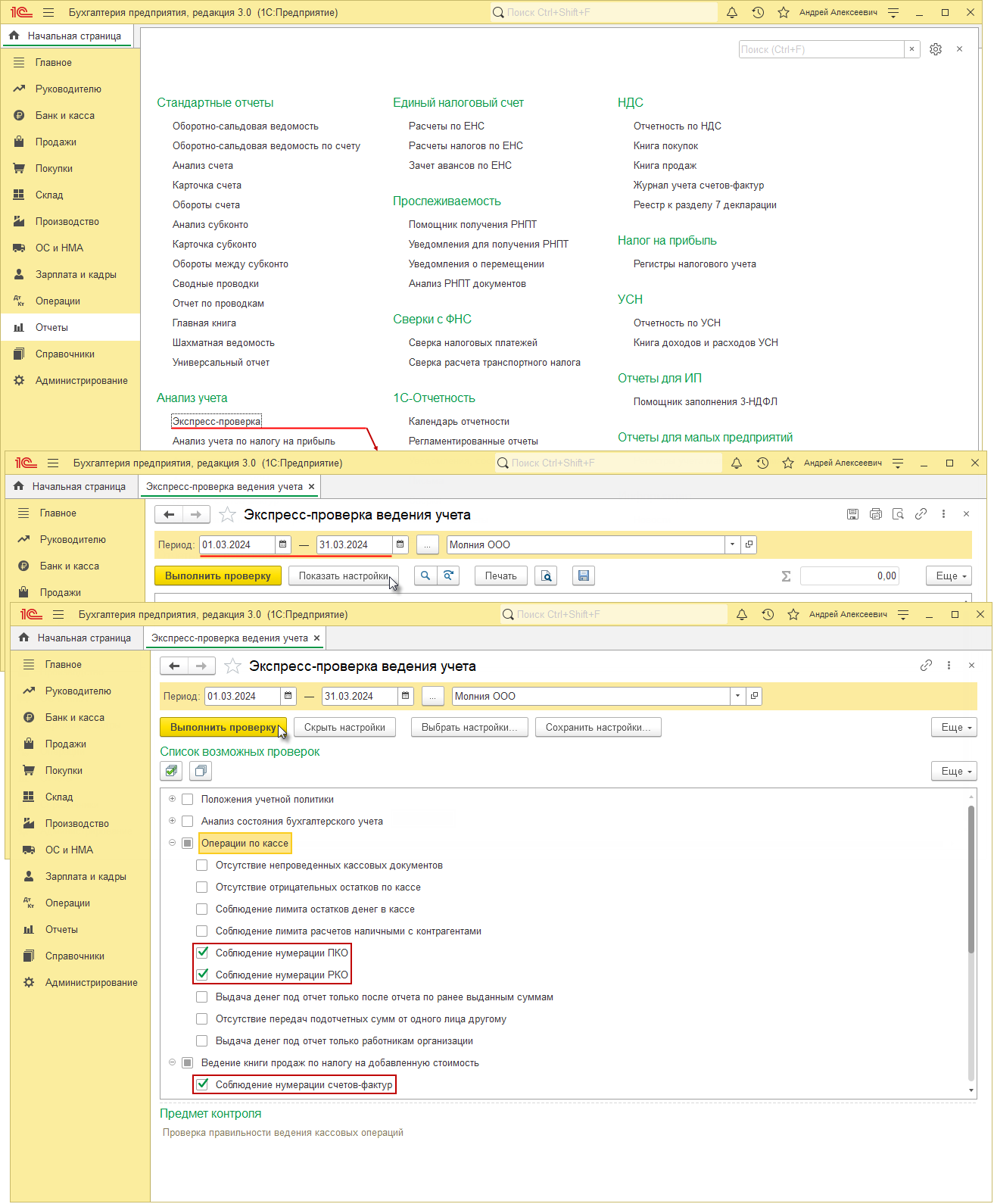994x1204 pixels.
Task: Click the scroll-up arrow of checks list
Action: coord(971,797)
